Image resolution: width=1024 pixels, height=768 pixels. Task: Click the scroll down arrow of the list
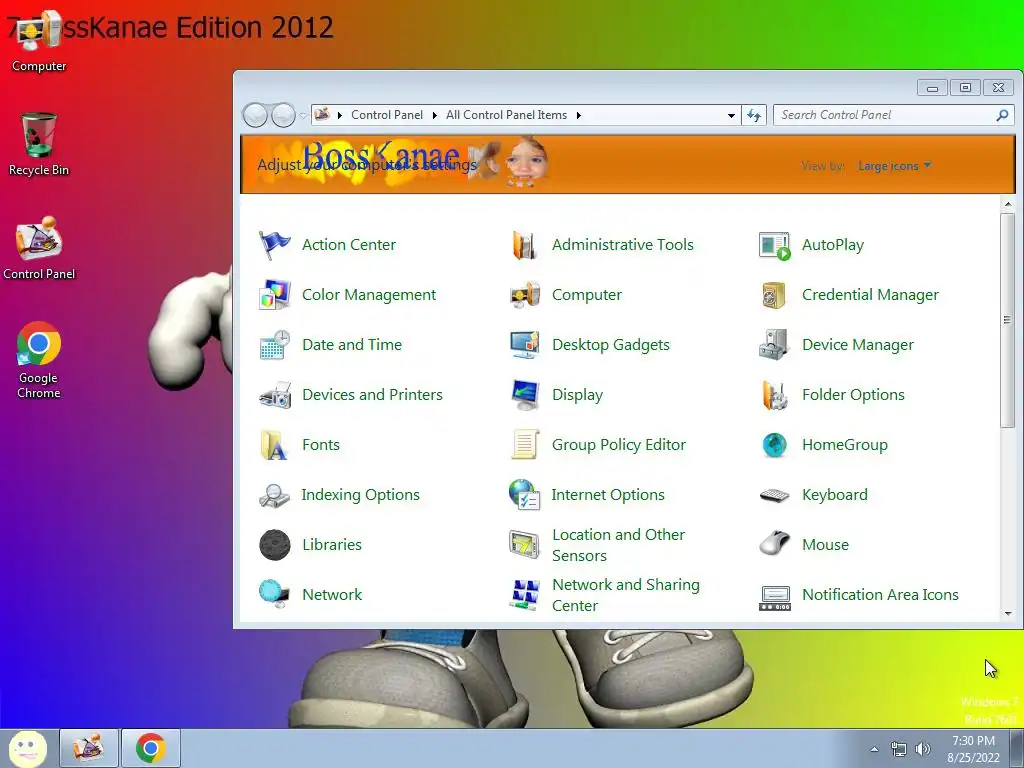coord(1008,614)
